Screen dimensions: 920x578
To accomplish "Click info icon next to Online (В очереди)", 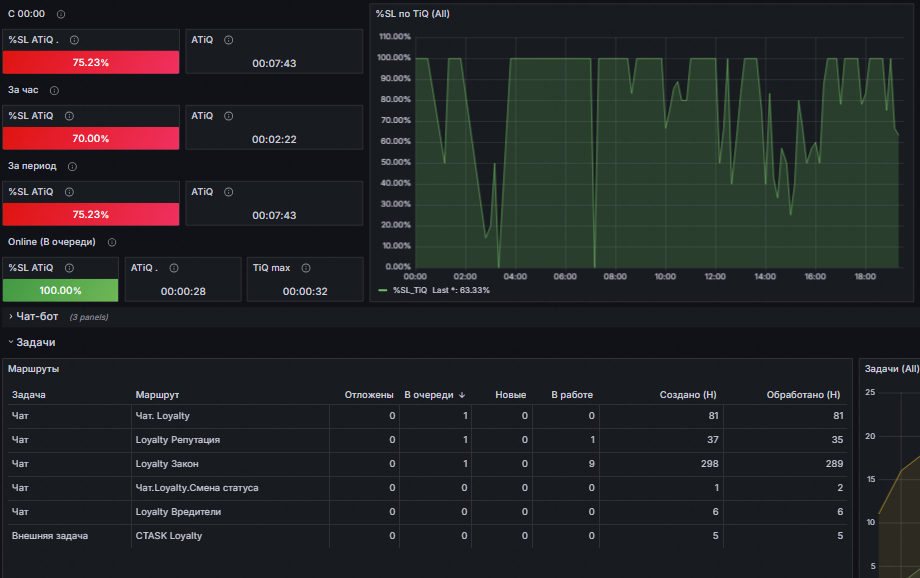I will click(x=111, y=242).
